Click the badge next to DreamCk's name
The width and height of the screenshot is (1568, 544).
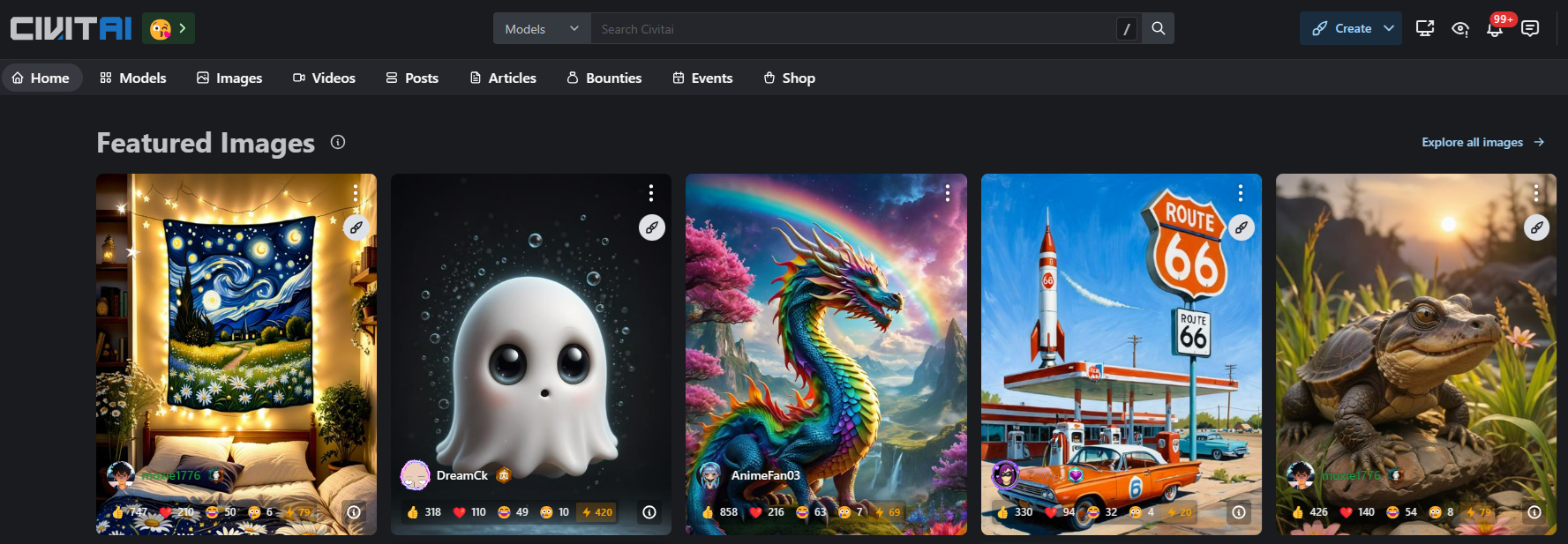coord(504,475)
